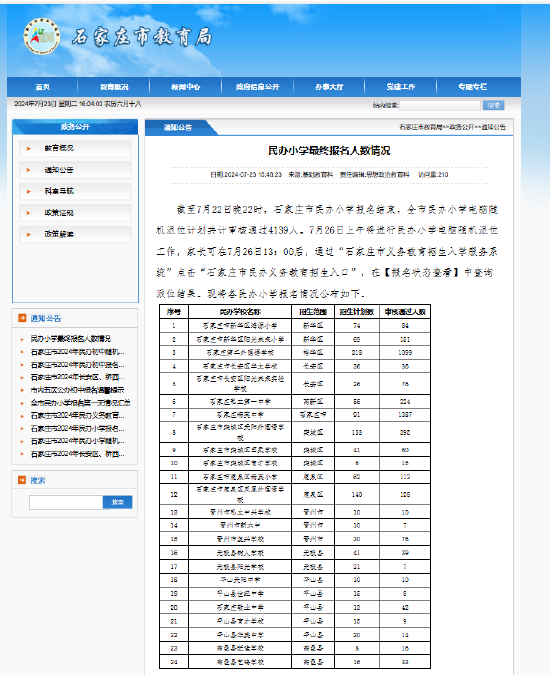Click the site search button in the header
This screenshot has height=675, width=550.
(493, 105)
